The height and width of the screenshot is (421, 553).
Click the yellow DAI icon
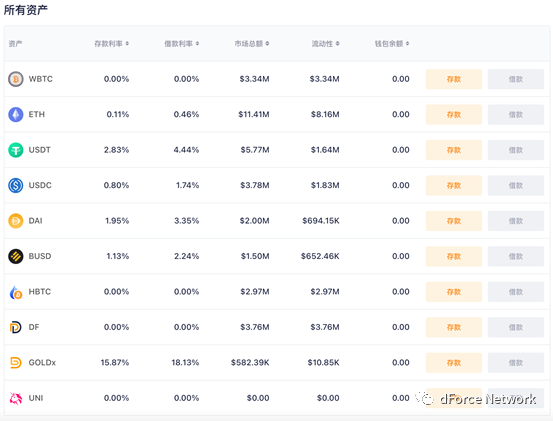(16, 221)
